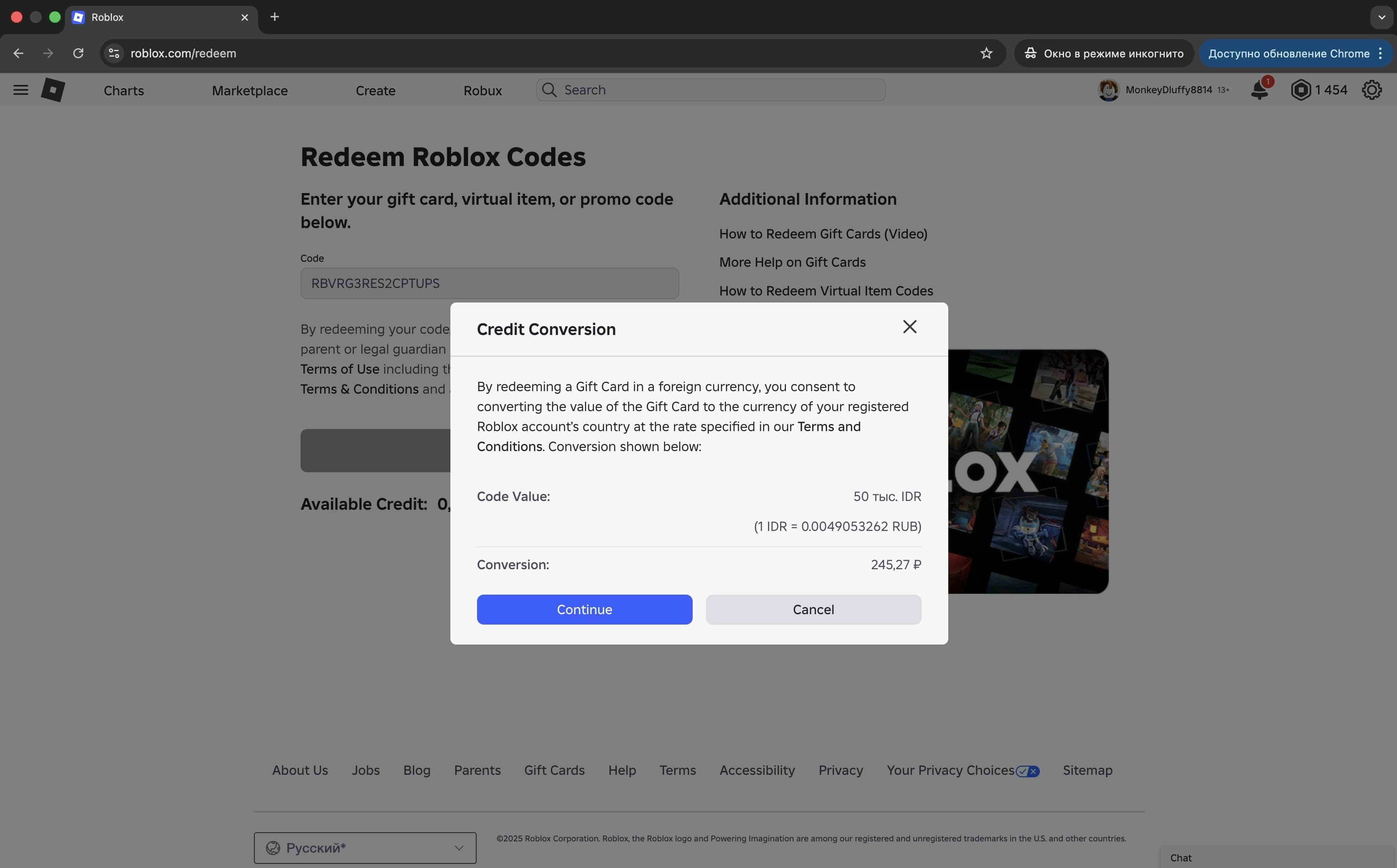Click the search magnifier icon

tap(549, 90)
